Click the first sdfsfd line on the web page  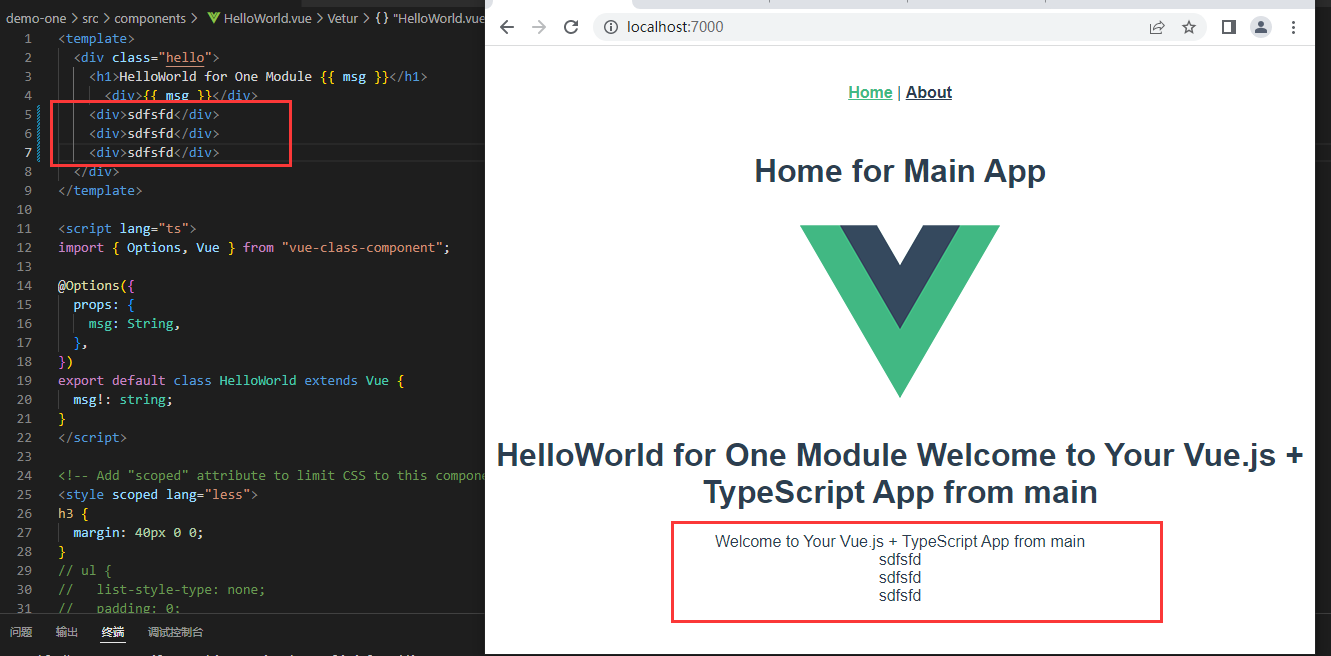900,560
